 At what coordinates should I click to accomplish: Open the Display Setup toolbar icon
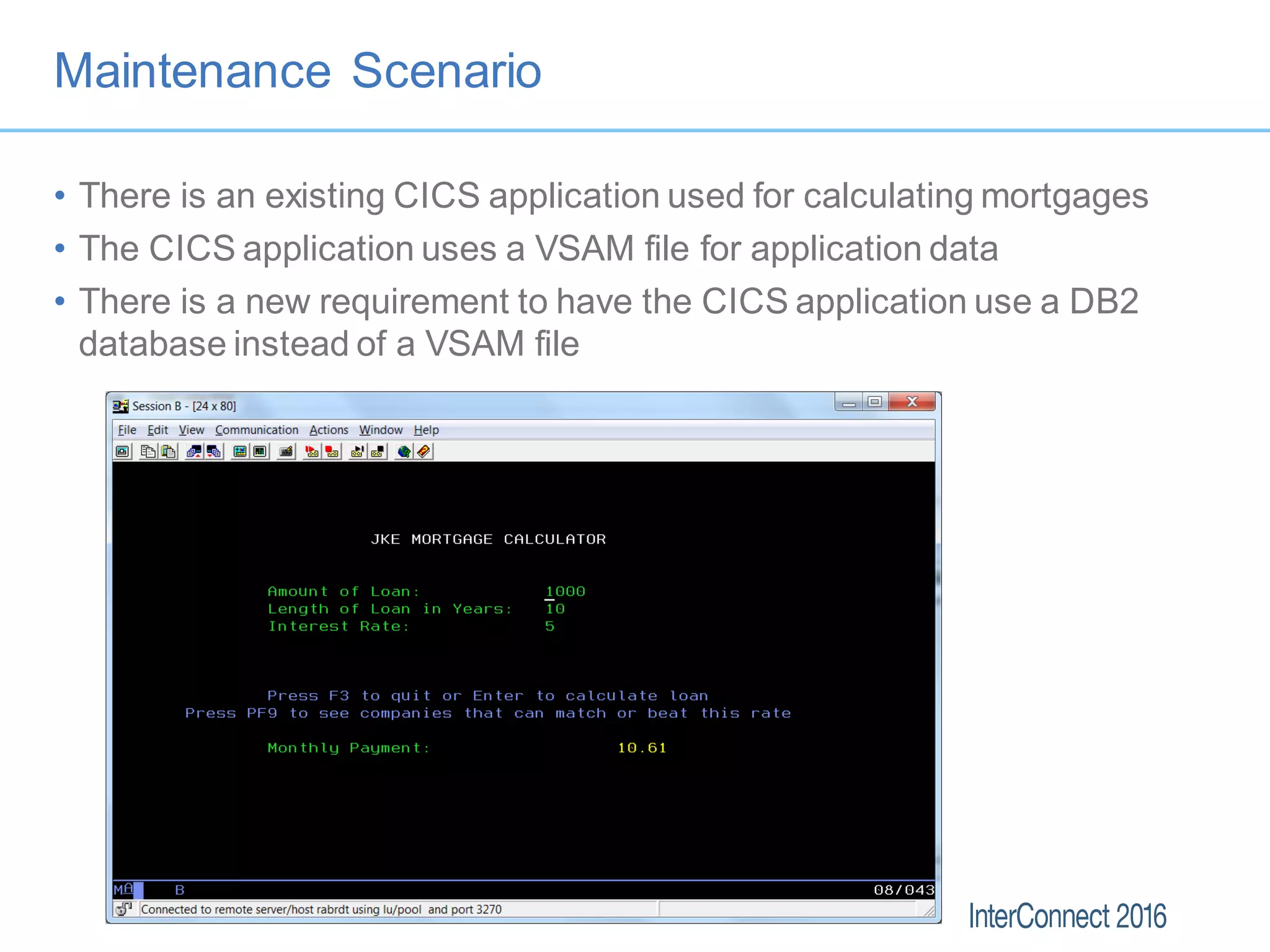pos(239,452)
